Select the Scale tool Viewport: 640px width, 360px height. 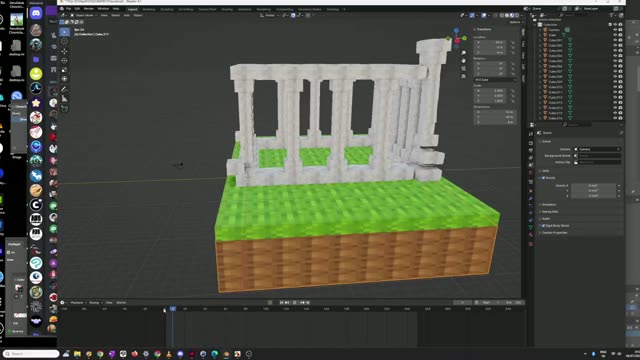point(64,70)
